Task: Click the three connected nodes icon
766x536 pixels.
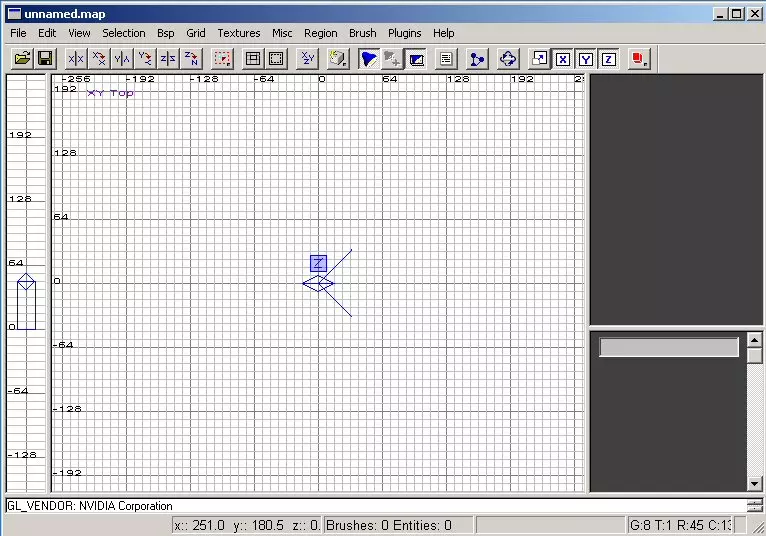Action: tap(477, 59)
